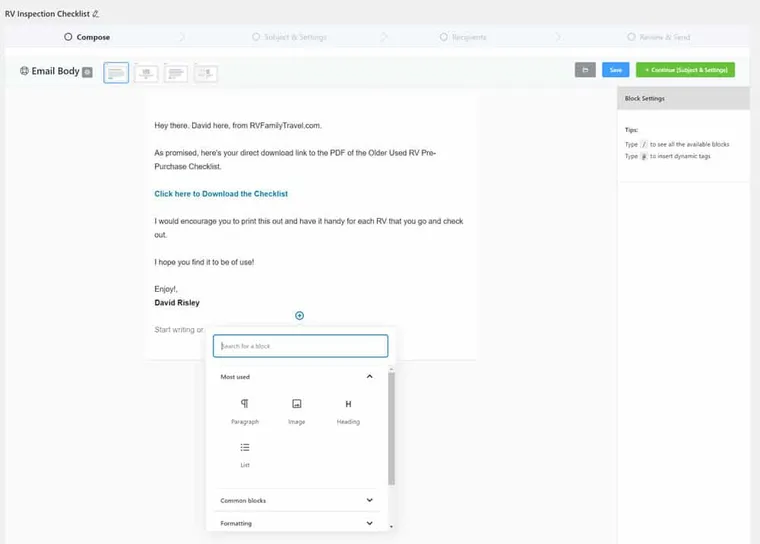
Task: Edit the RV Inspection Checklist title pencil icon
Action: pyautogui.click(x=95, y=14)
